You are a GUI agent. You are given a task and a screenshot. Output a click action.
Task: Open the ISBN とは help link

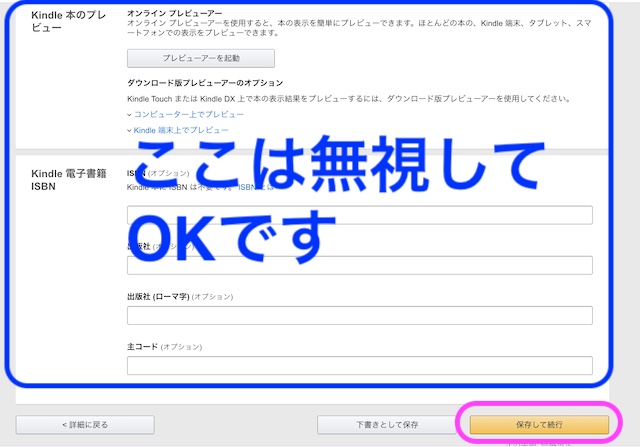pyautogui.click(x=254, y=187)
